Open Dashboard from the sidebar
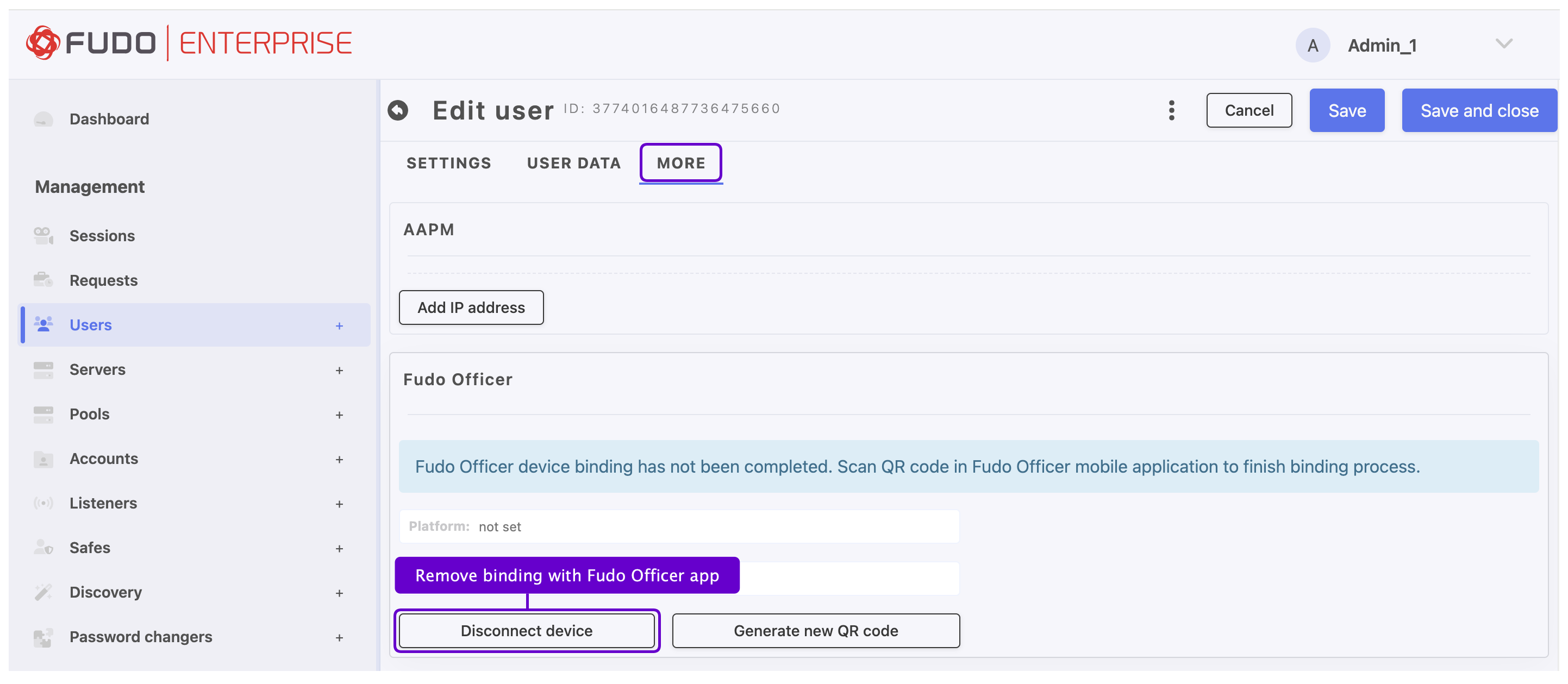Viewport: 1568px width, 684px height. tap(109, 118)
